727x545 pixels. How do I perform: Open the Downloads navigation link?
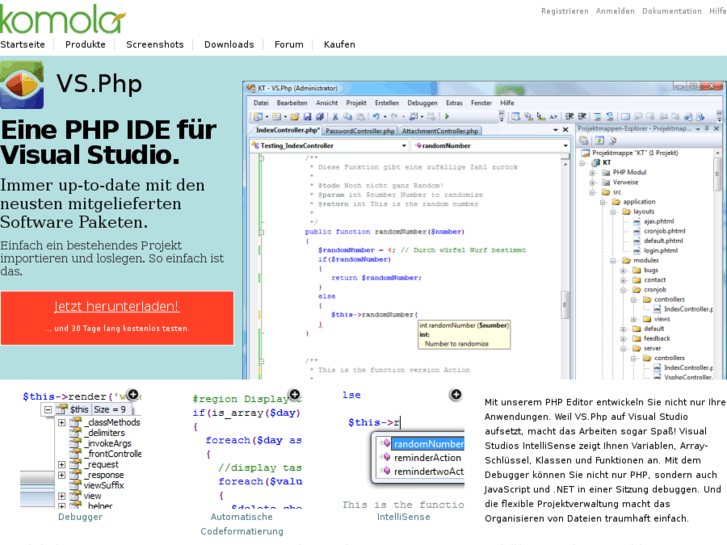tap(229, 45)
